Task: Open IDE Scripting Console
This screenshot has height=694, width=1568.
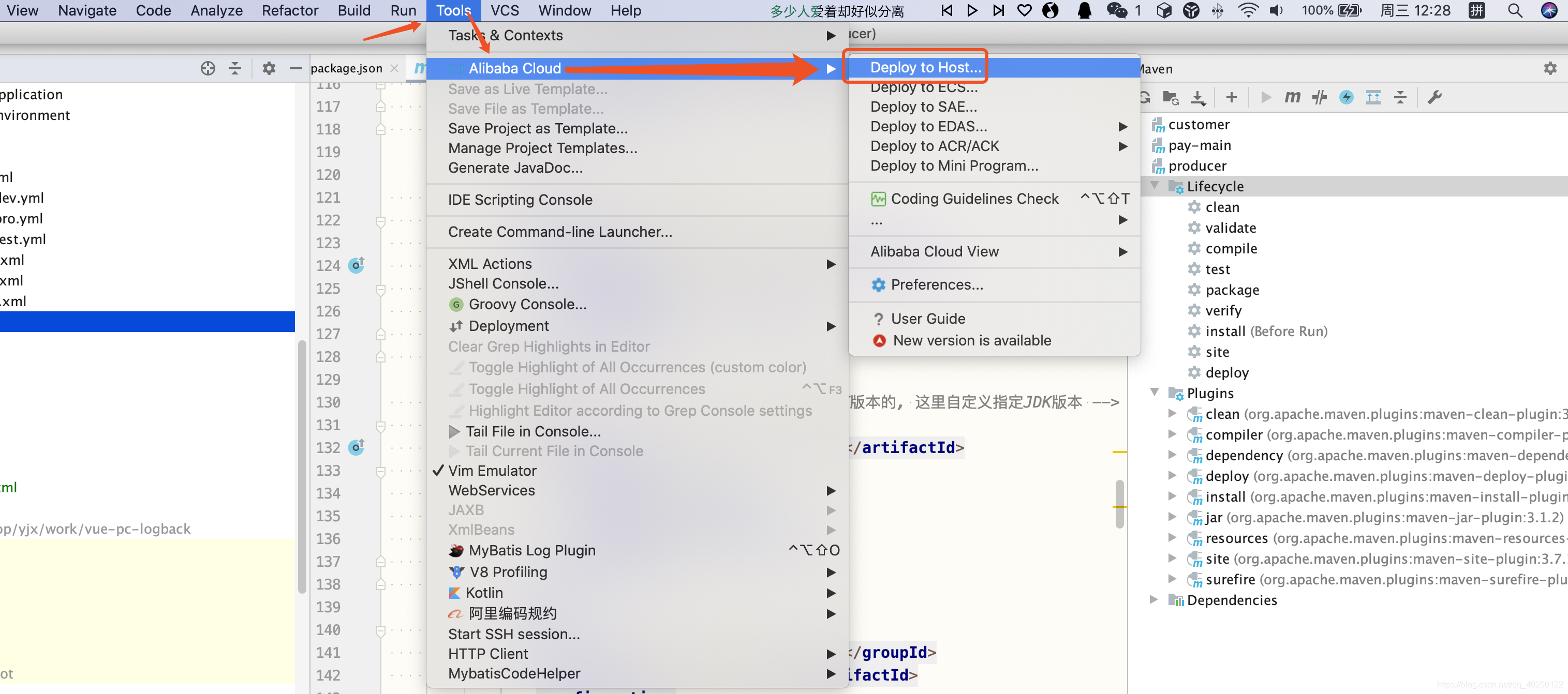Action: point(638,200)
